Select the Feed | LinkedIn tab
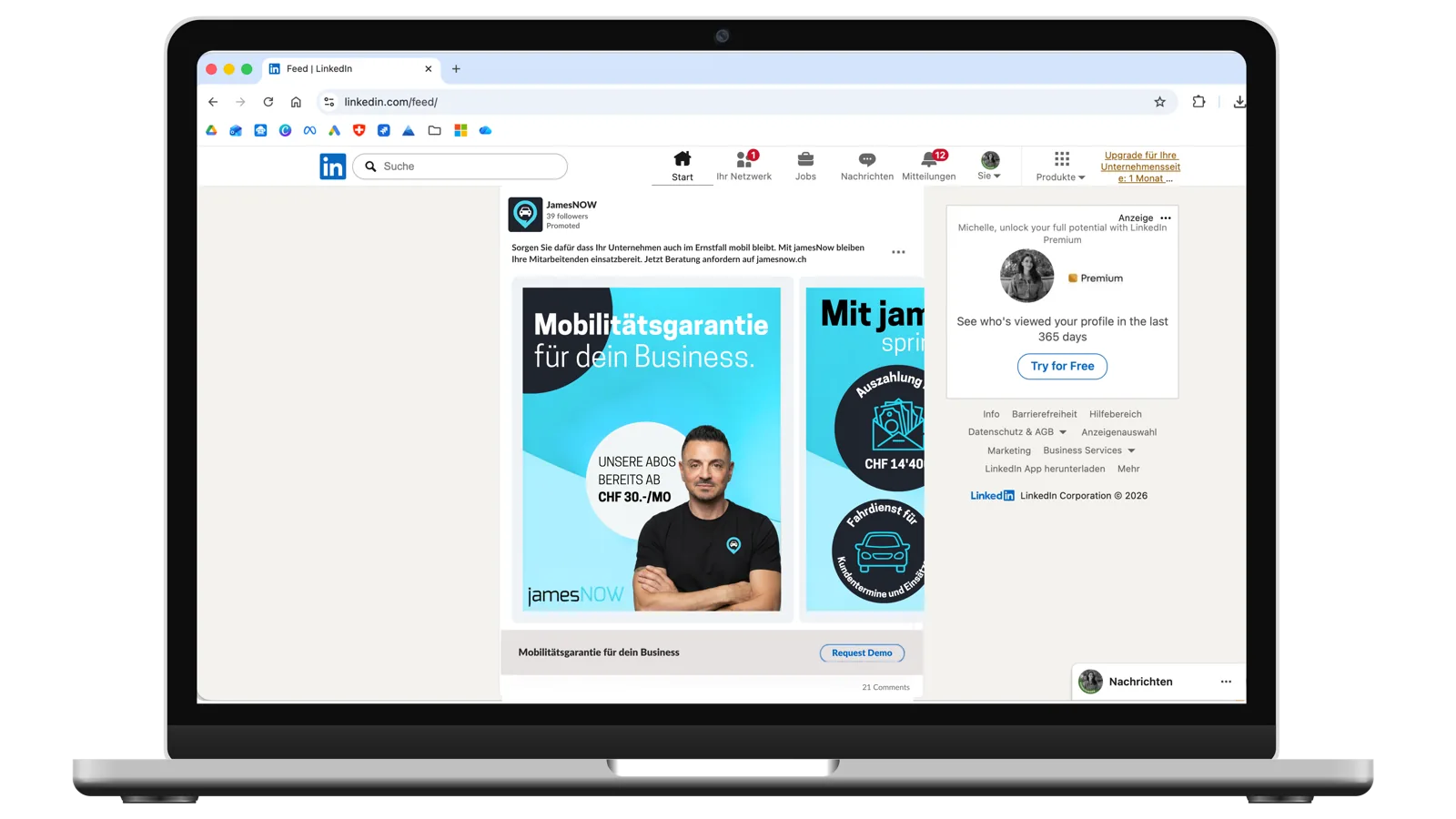 point(351,69)
